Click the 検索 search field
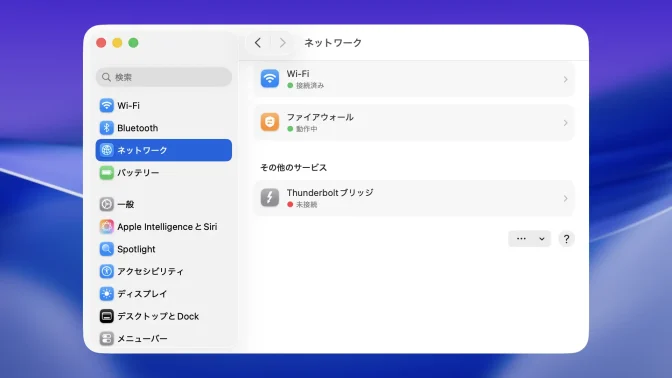Image resolution: width=672 pixels, height=378 pixels. [164, 77]
